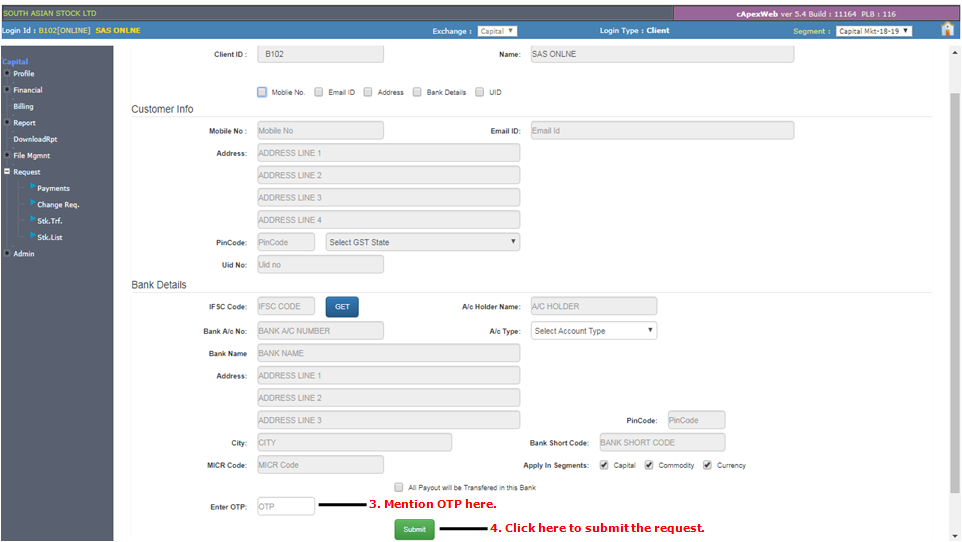Open the Select GST State dropdown
Viewport: 962px width, 542px height.
423,242
